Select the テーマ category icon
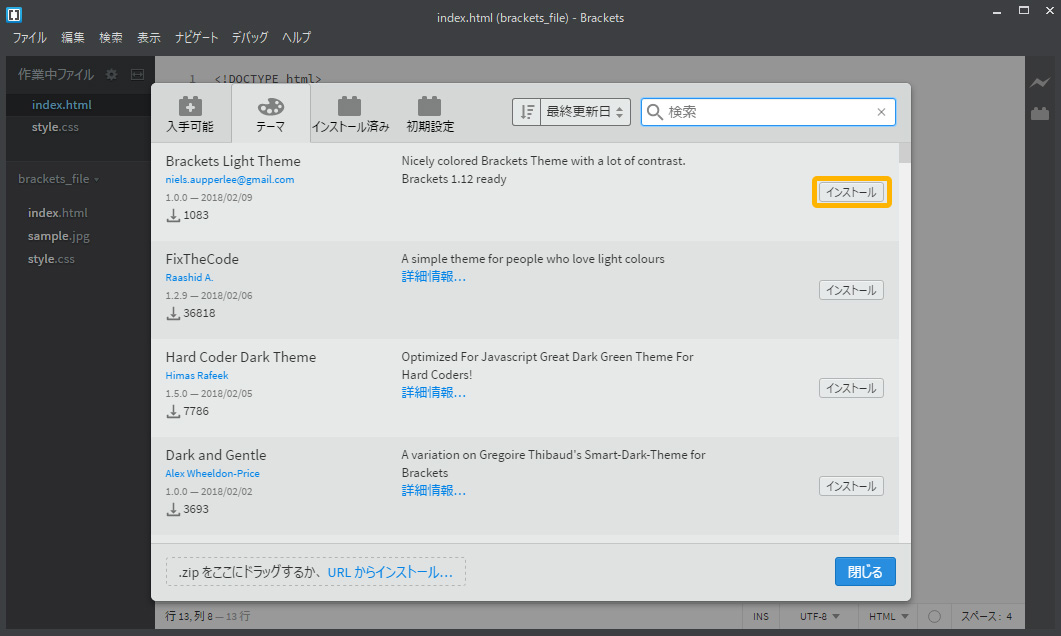 (269, 112)
